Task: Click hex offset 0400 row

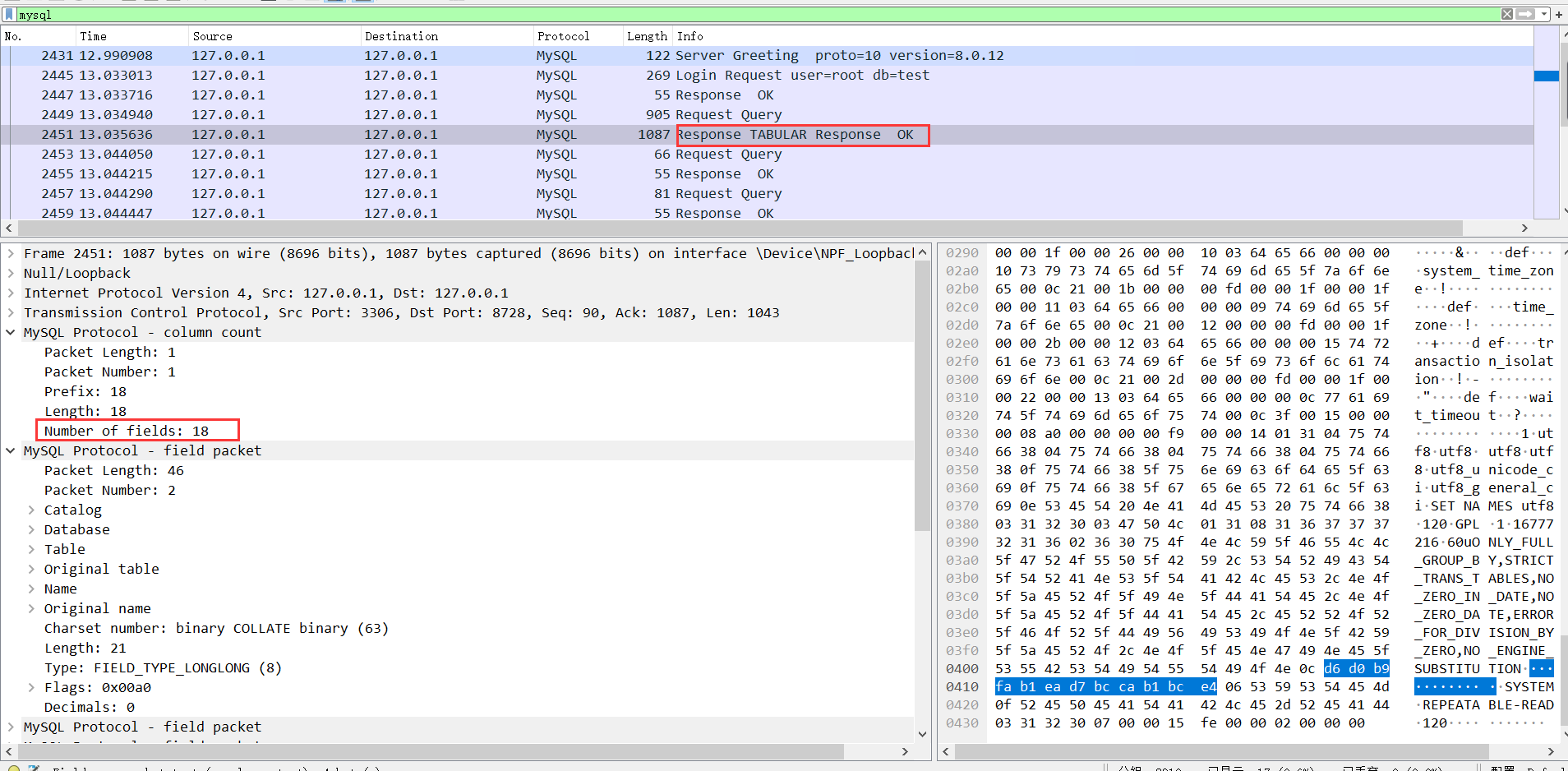Action: pos(962,669)
